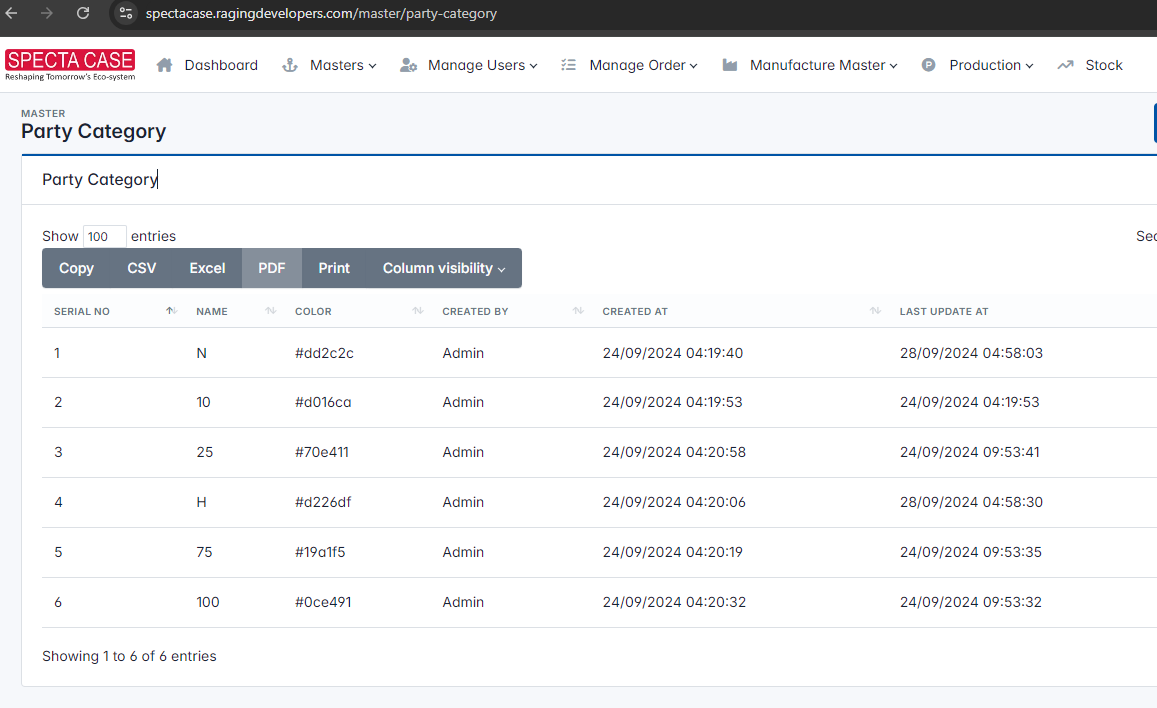The height and width of the screenshot is (708, 1157).
Task: Click the Manufacture Master factory icon
Action: [730, 65]
